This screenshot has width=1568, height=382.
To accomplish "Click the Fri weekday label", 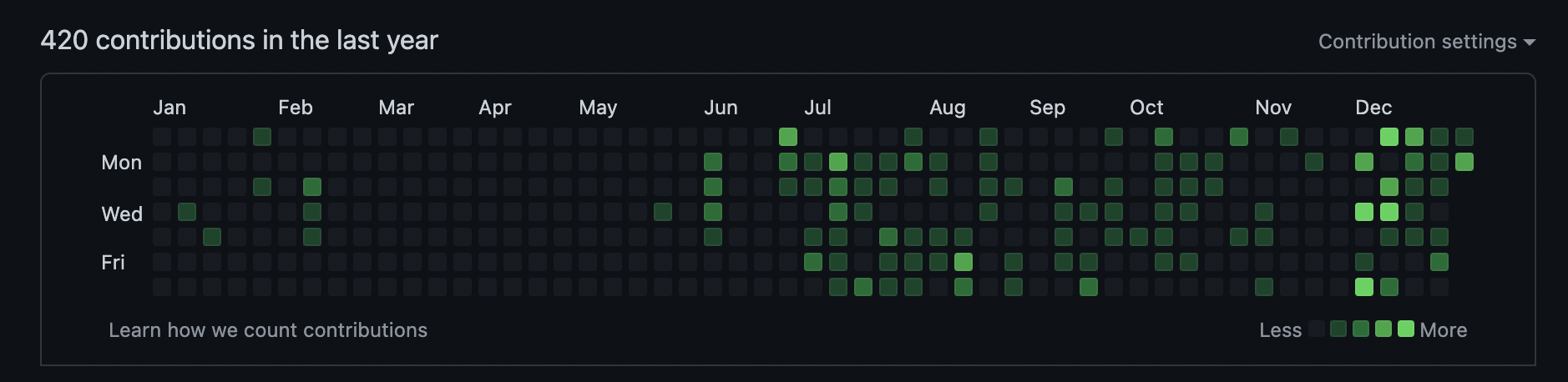I will click(113, 263).
